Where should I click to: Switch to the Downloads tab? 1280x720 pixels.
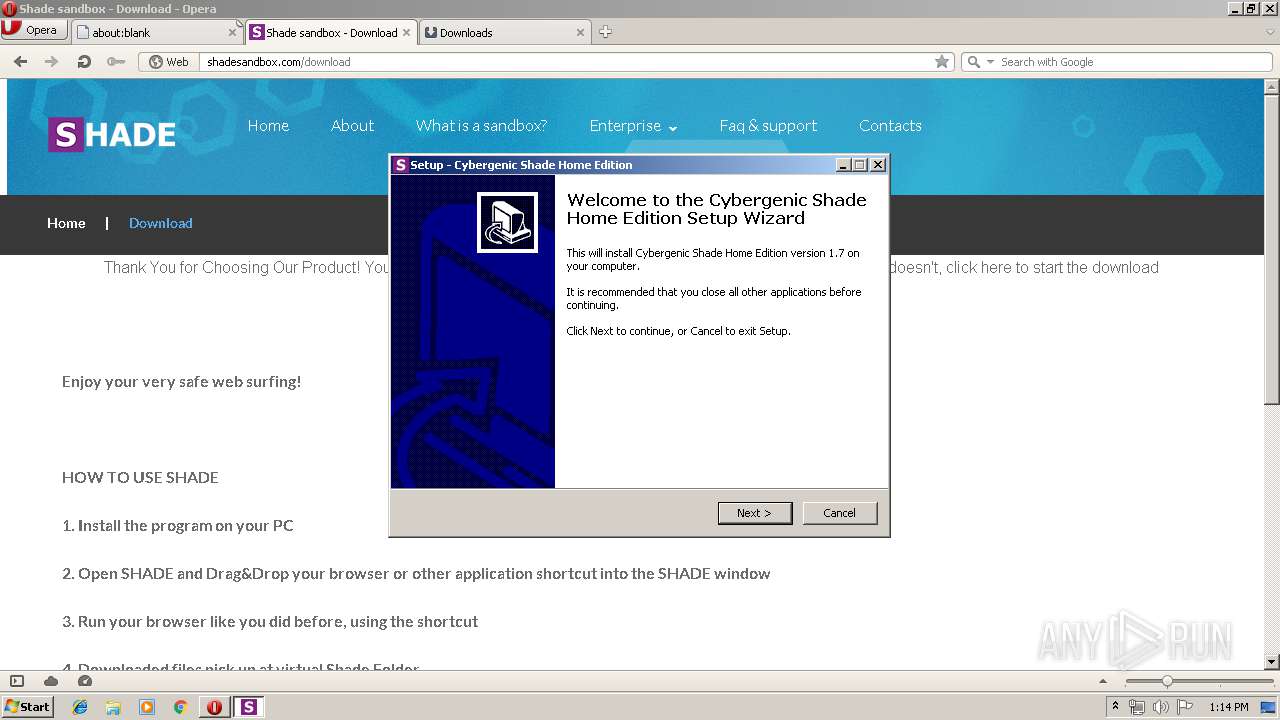click(504, 32)
